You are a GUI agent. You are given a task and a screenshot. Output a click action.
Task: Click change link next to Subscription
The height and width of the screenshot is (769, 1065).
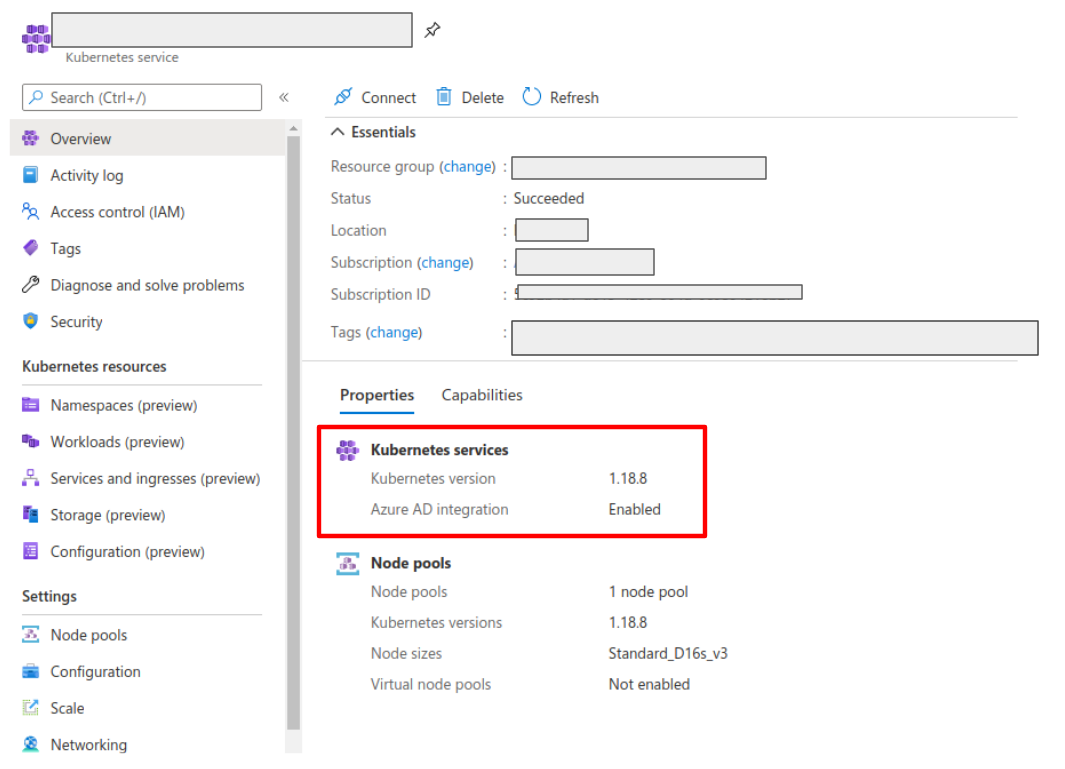click(x=445, y=263)
